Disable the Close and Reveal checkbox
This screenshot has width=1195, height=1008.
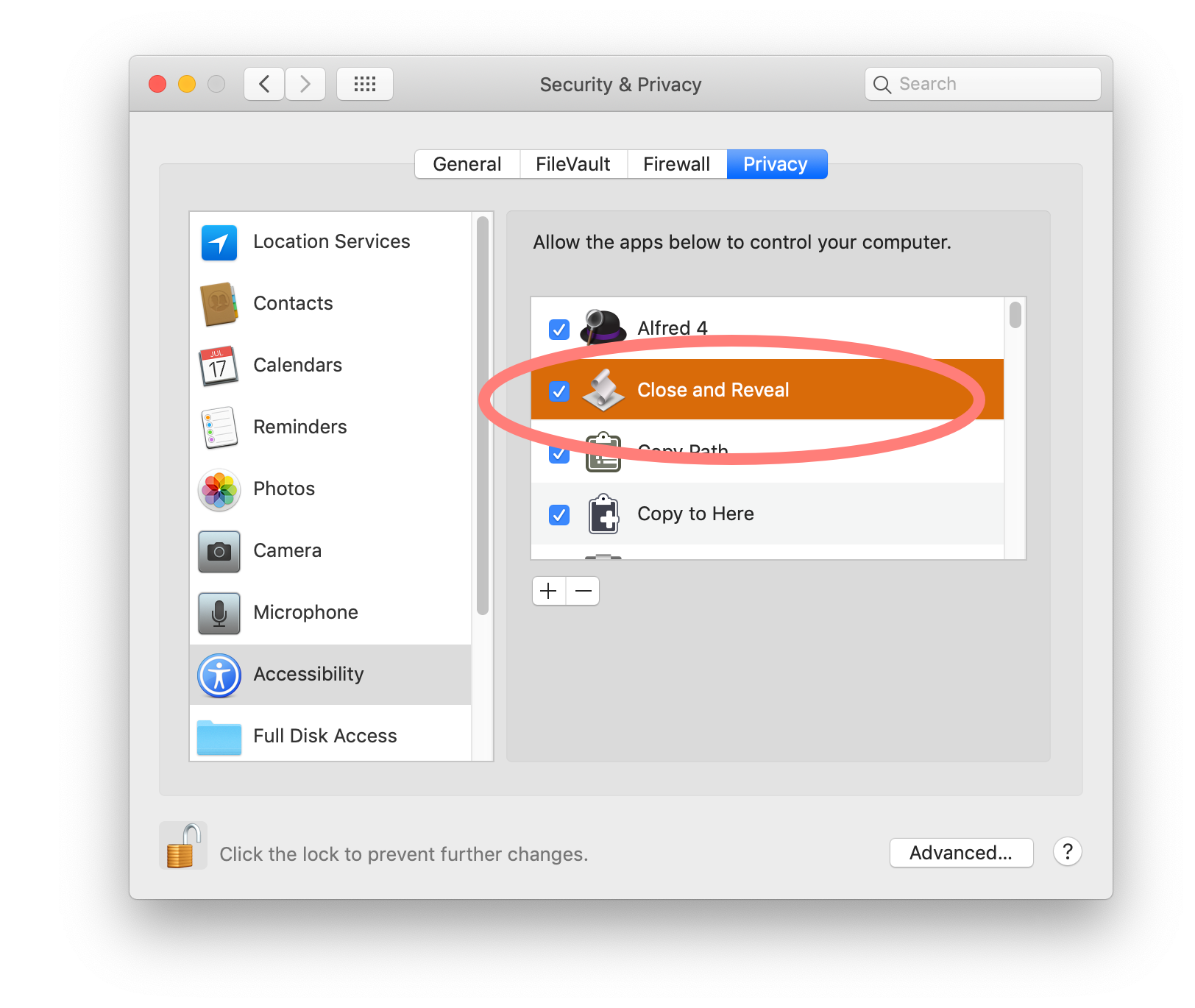[x=559, y=391]
